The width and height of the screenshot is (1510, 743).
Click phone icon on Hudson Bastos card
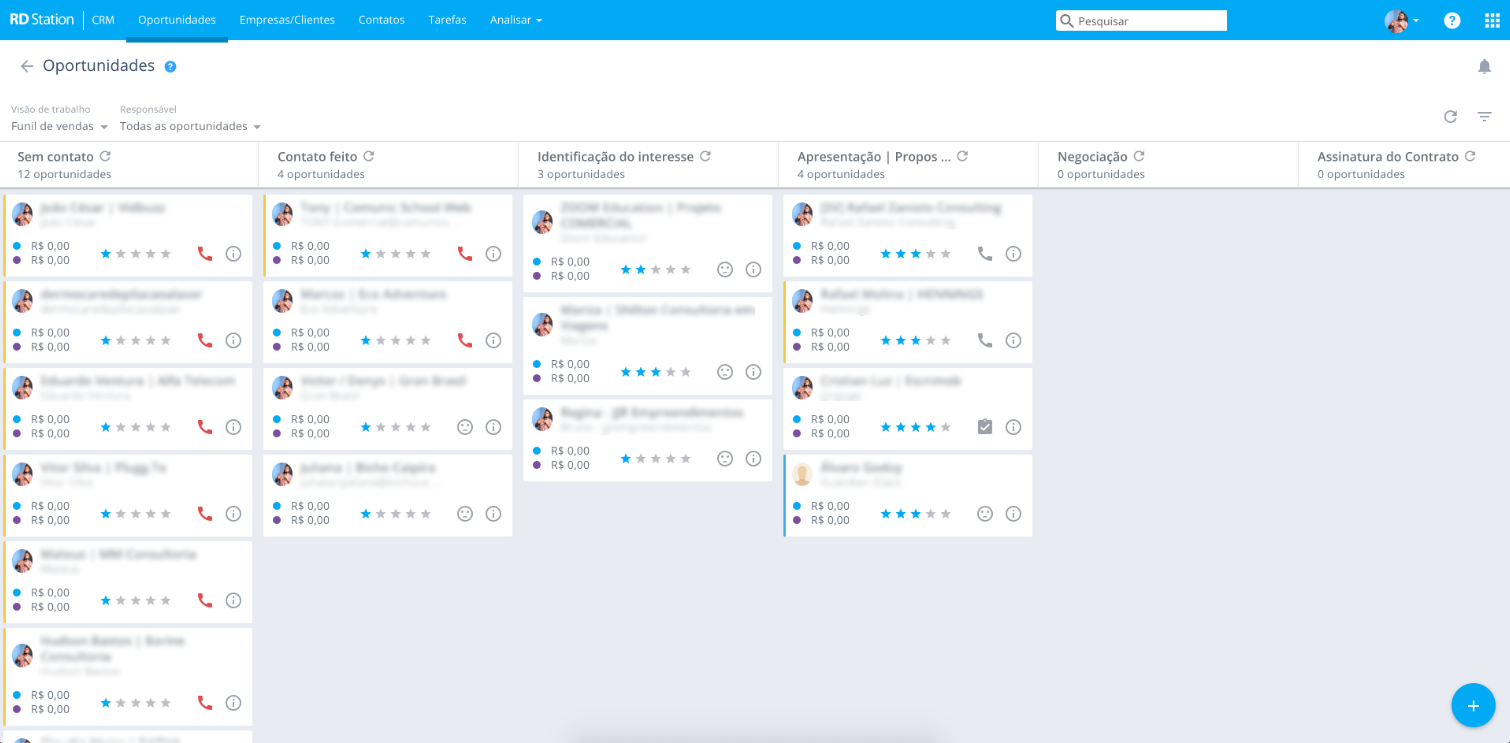pos(205,702)
